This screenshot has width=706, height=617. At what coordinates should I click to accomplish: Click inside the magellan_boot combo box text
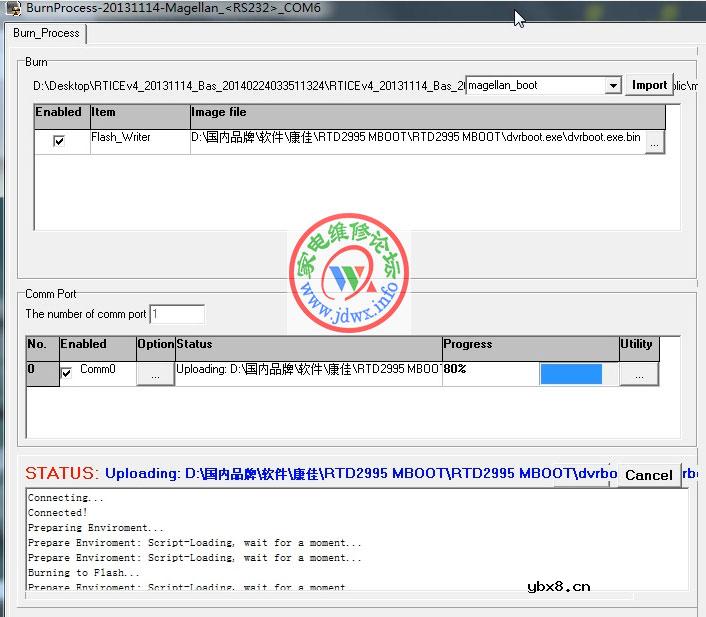tap(535, 86)
